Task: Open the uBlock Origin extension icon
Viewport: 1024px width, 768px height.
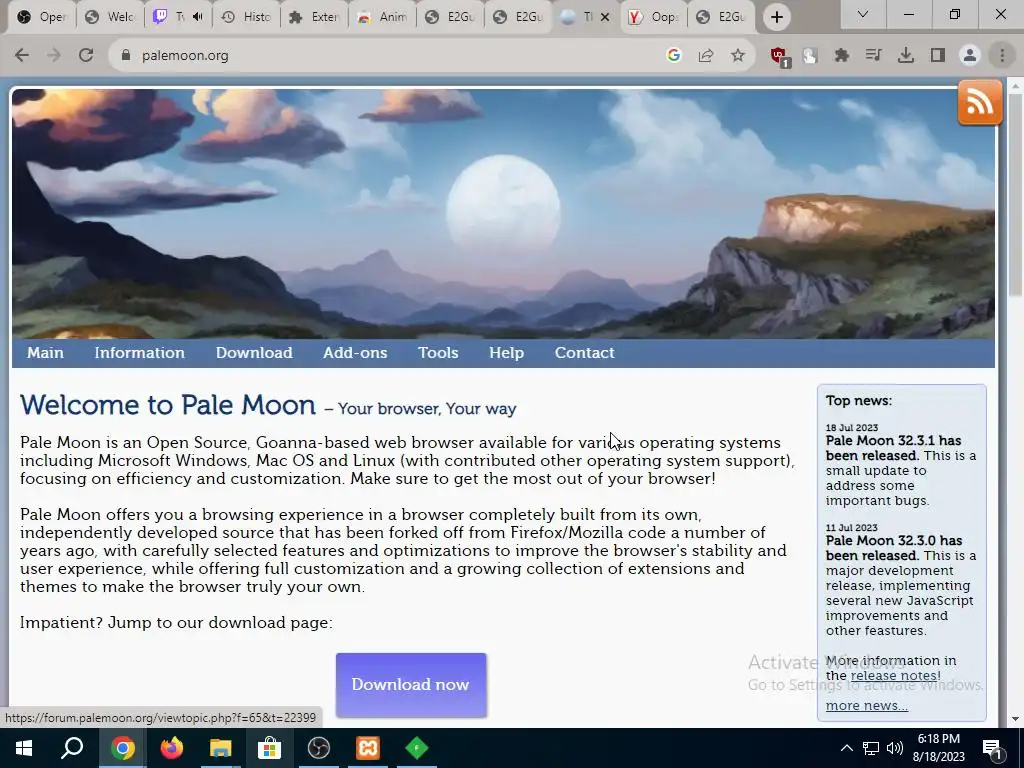Action: pyautogui.click(x=780, y=57)
